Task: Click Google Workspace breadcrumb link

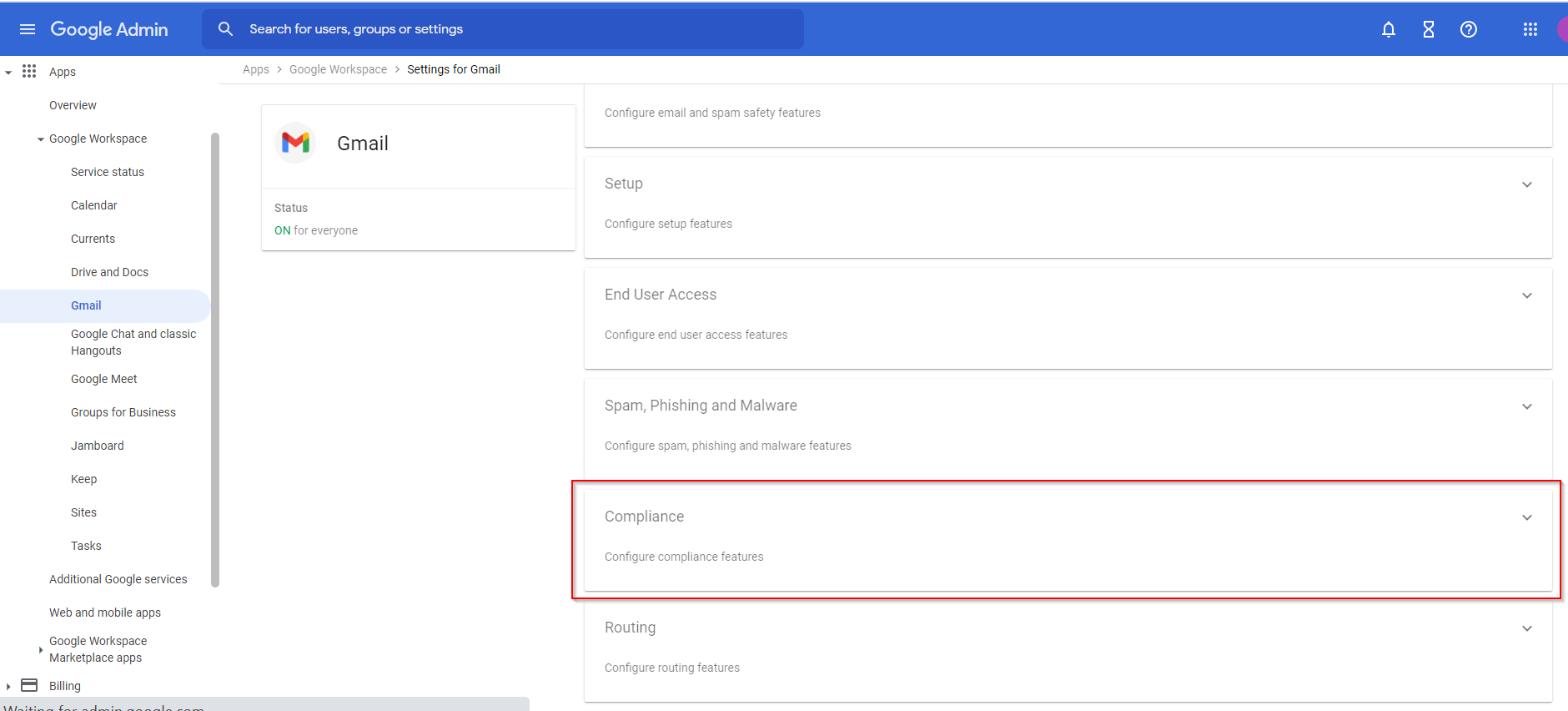Action: pyautogui.click(x=338, y=69)
